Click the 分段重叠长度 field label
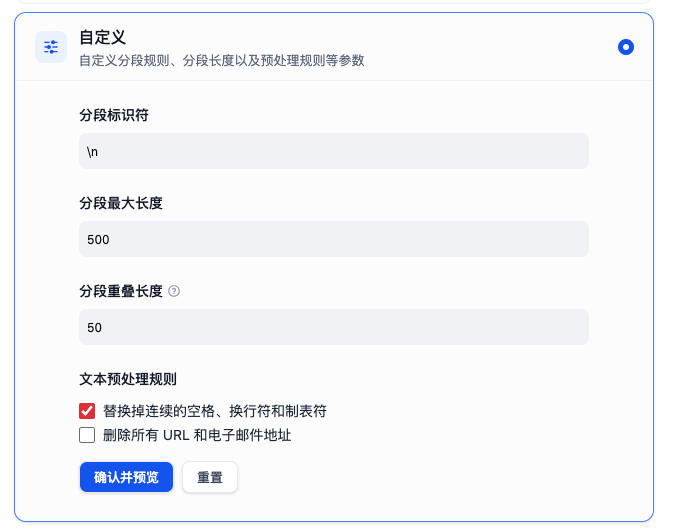The width and height of the screenshot is (680, 529). point(121,291)
